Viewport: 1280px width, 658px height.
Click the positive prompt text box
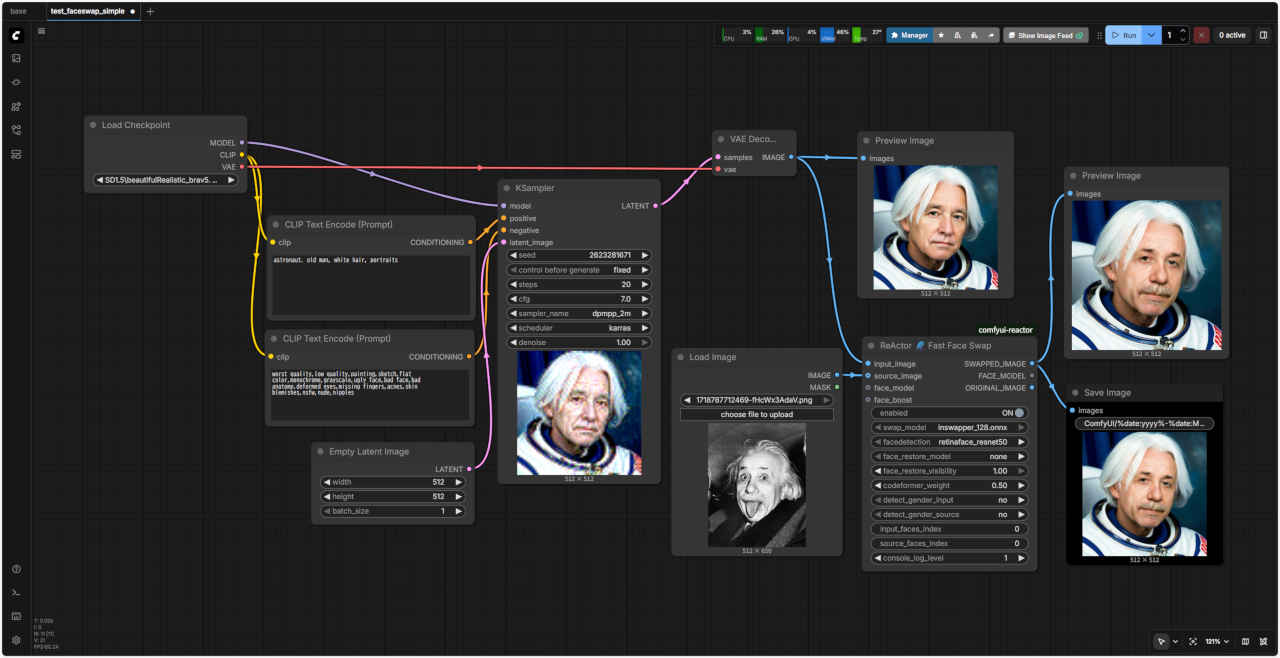(369, 285)
